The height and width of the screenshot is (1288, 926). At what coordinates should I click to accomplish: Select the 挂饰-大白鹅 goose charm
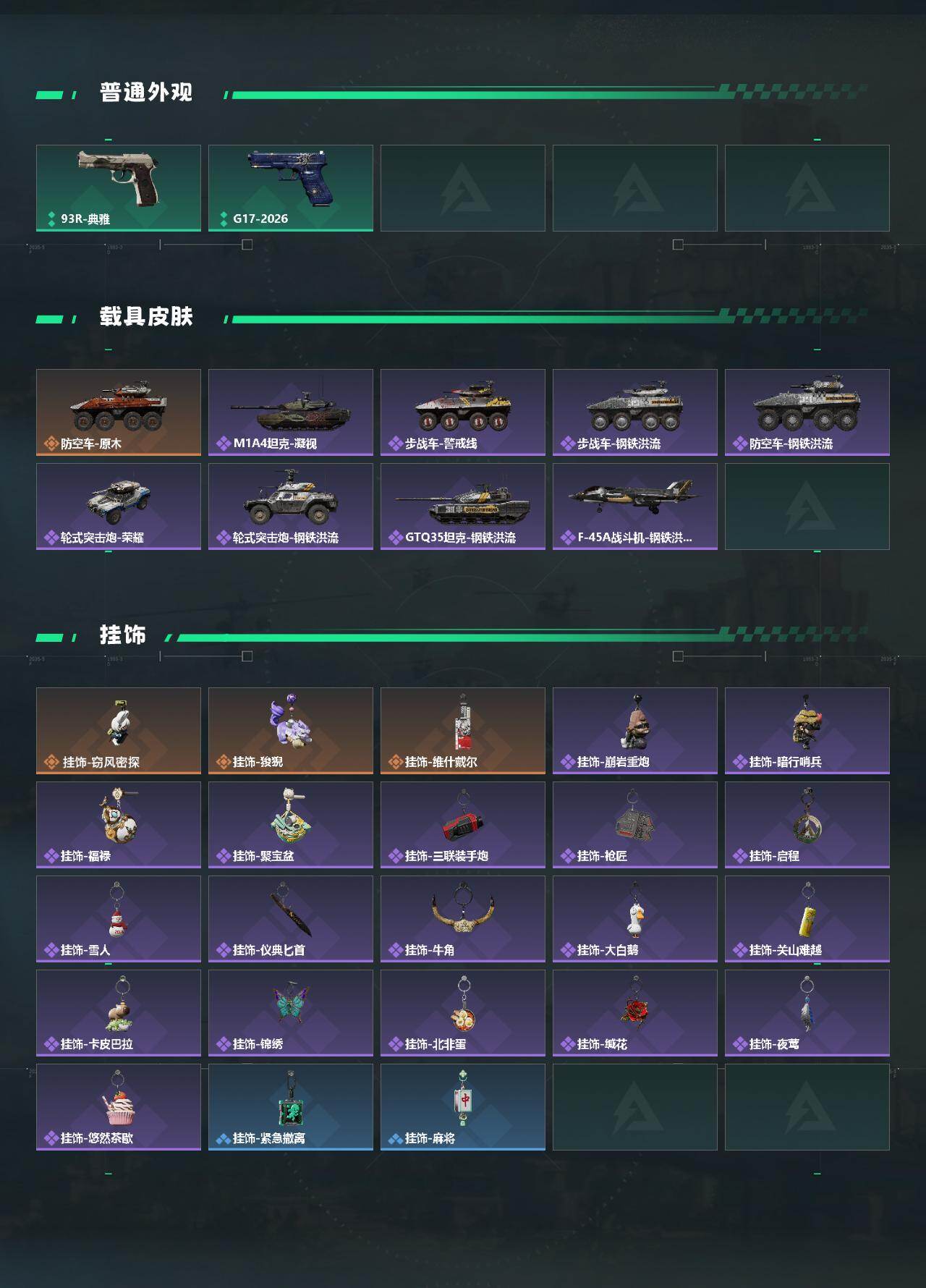click(635, 919)
